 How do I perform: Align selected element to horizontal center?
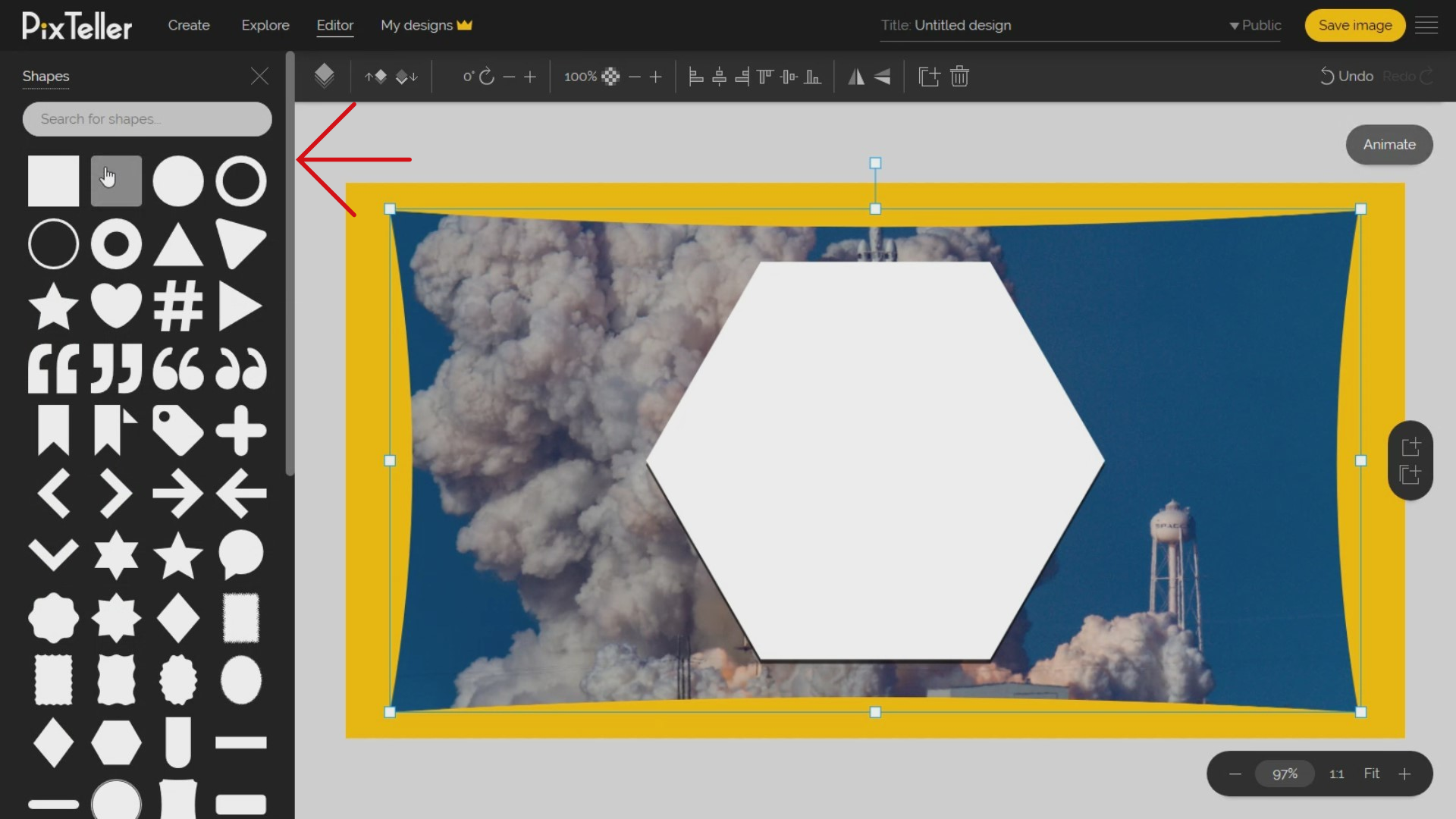719,77
